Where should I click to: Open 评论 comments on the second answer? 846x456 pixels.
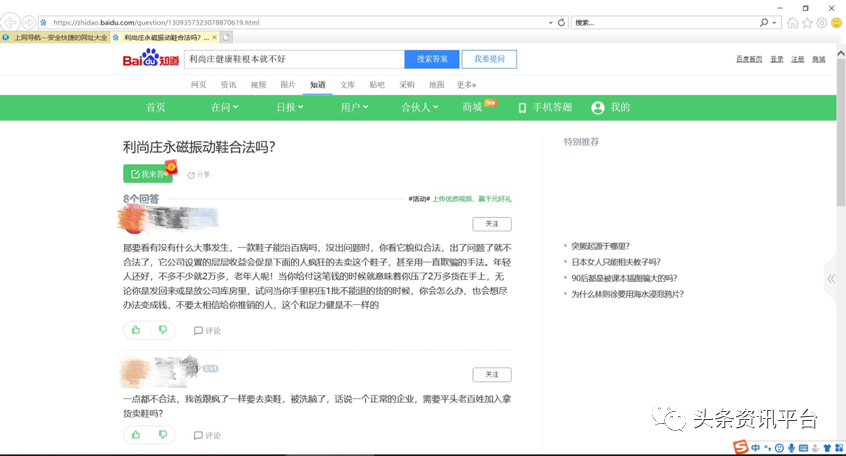coord(207,435)
